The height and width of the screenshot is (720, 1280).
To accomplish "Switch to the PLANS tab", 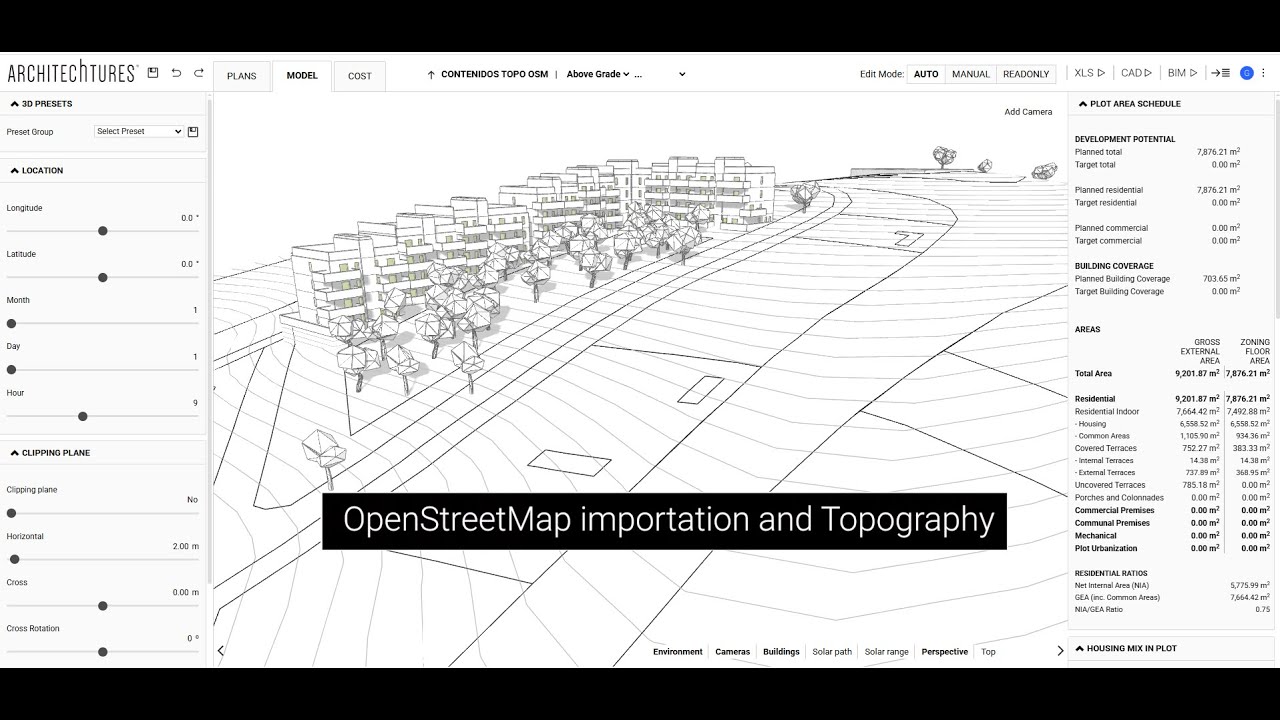I will [242, 76].
